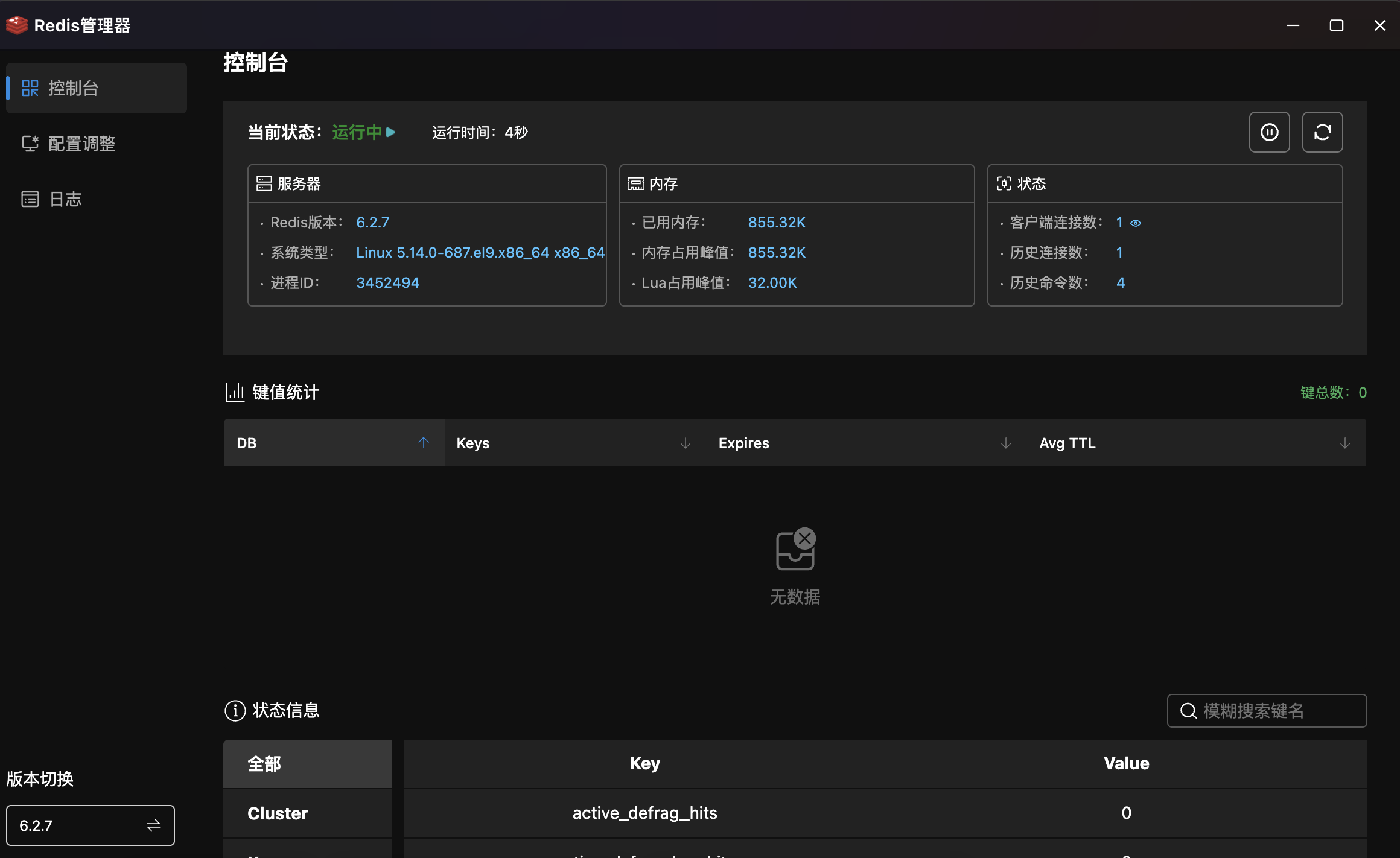This screenshot has height=858, width=1400.
Task: Click the Linux system type value
Action: [480, 253]
